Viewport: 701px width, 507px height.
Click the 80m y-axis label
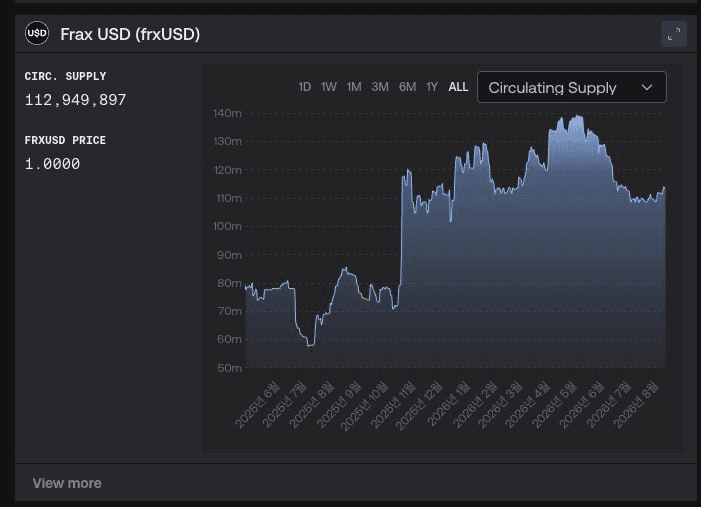click(229, 283)
